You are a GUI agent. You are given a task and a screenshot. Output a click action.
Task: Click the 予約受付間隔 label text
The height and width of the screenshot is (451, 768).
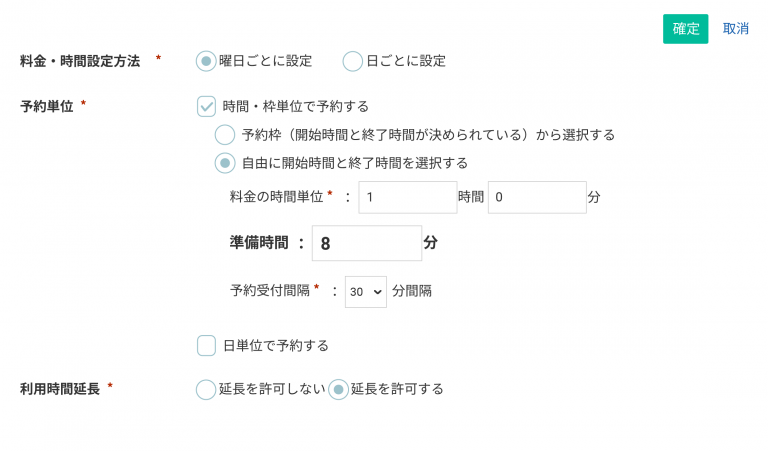point(269,292)
